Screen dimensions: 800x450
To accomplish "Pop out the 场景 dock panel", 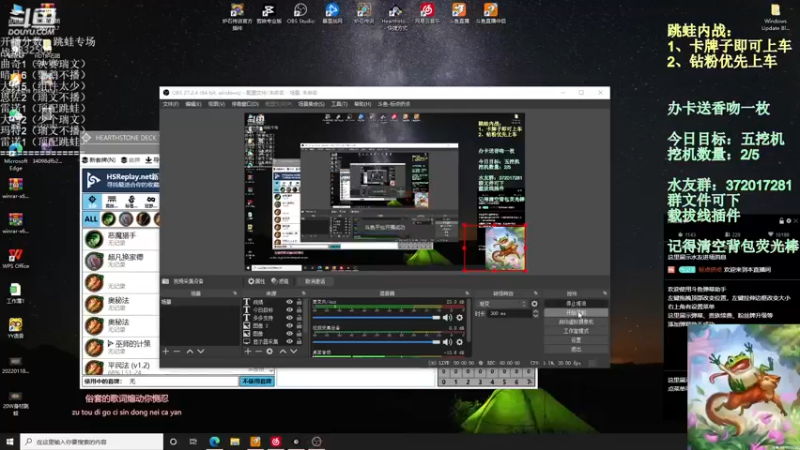I will 235,293.
